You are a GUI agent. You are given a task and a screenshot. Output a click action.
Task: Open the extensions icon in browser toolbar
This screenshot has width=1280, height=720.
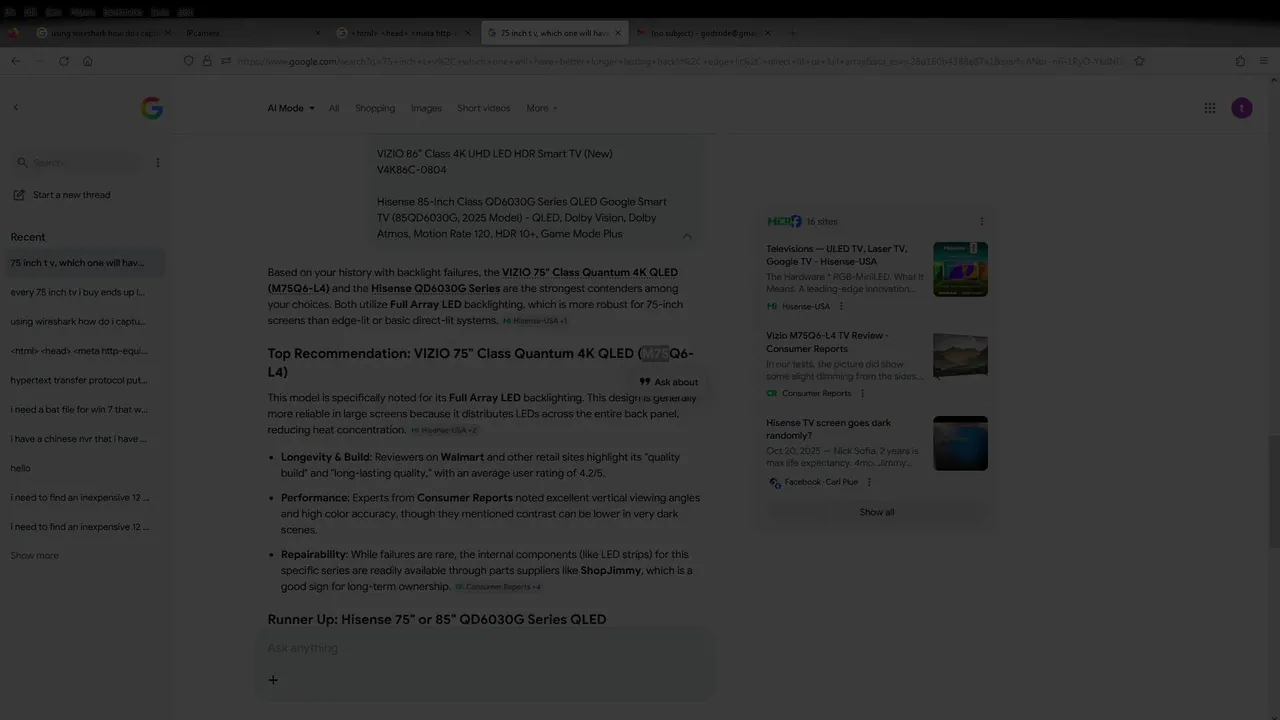point(1240,61)
